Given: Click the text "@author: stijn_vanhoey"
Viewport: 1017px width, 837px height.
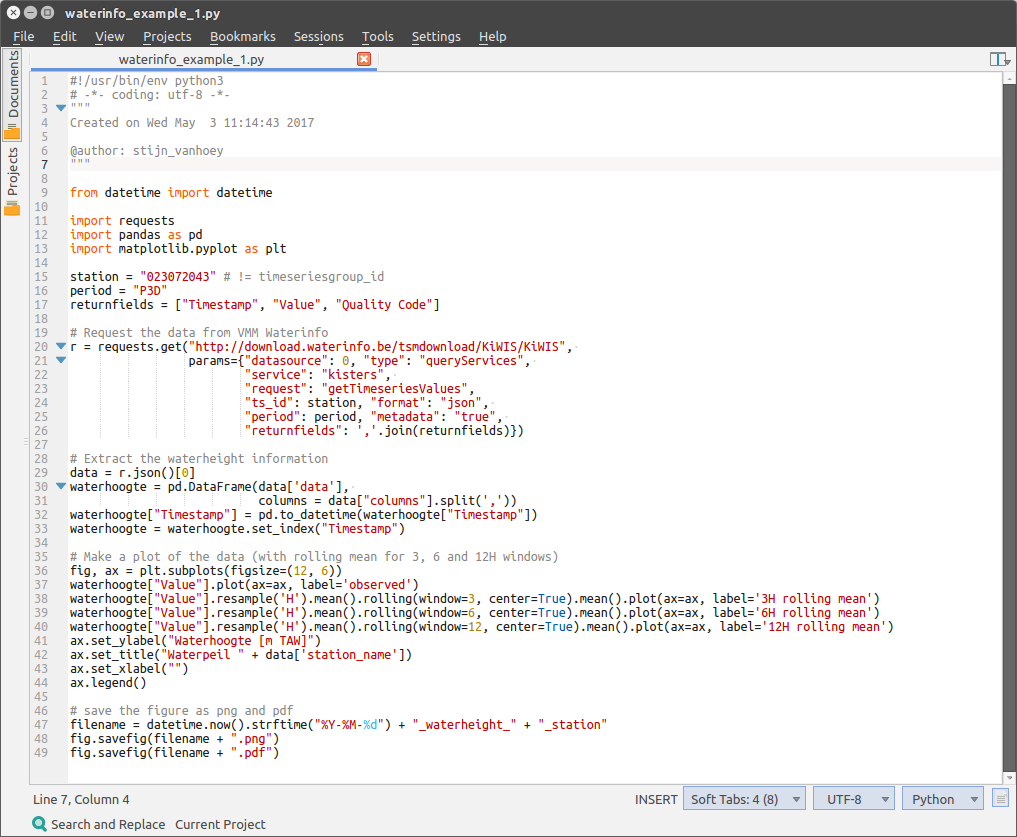Looking at the screenshot, I should (147, 151).
